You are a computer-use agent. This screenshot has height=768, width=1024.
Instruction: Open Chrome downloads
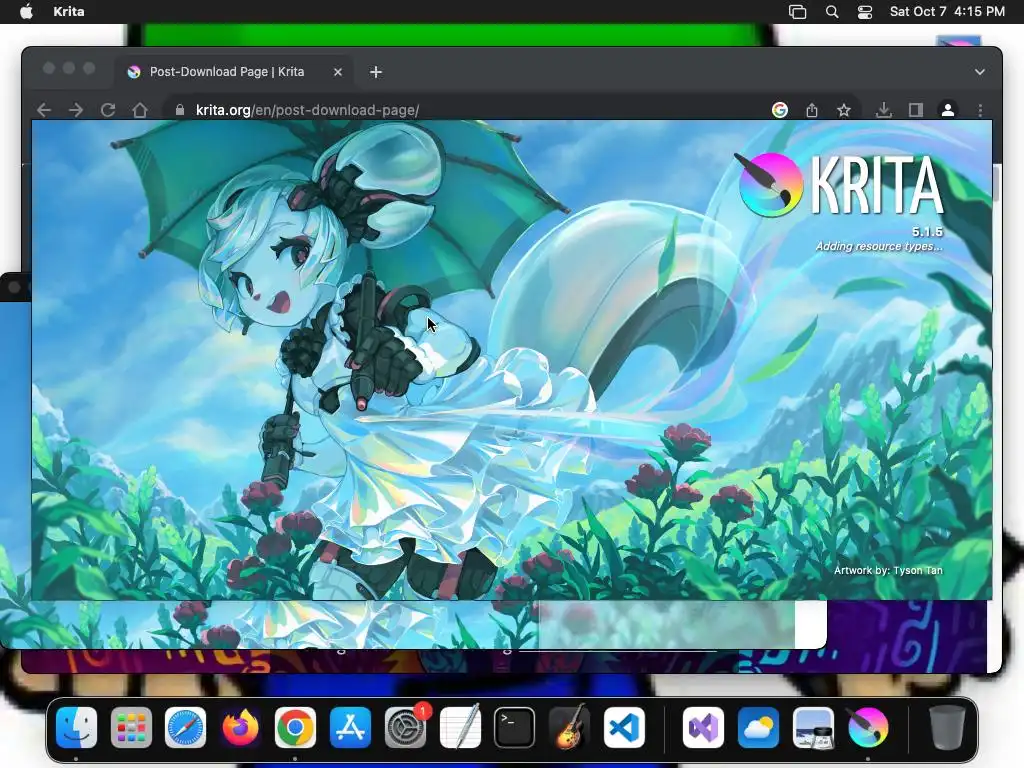coord(884,110)
